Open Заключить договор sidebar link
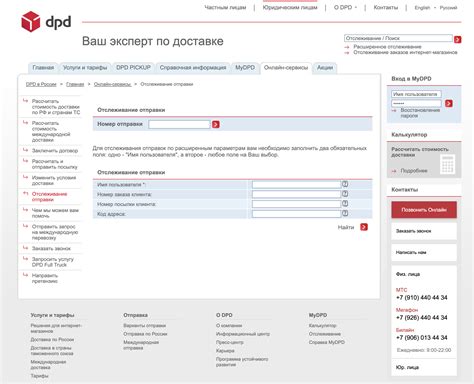The image size is (474, 384). [55, 151]
